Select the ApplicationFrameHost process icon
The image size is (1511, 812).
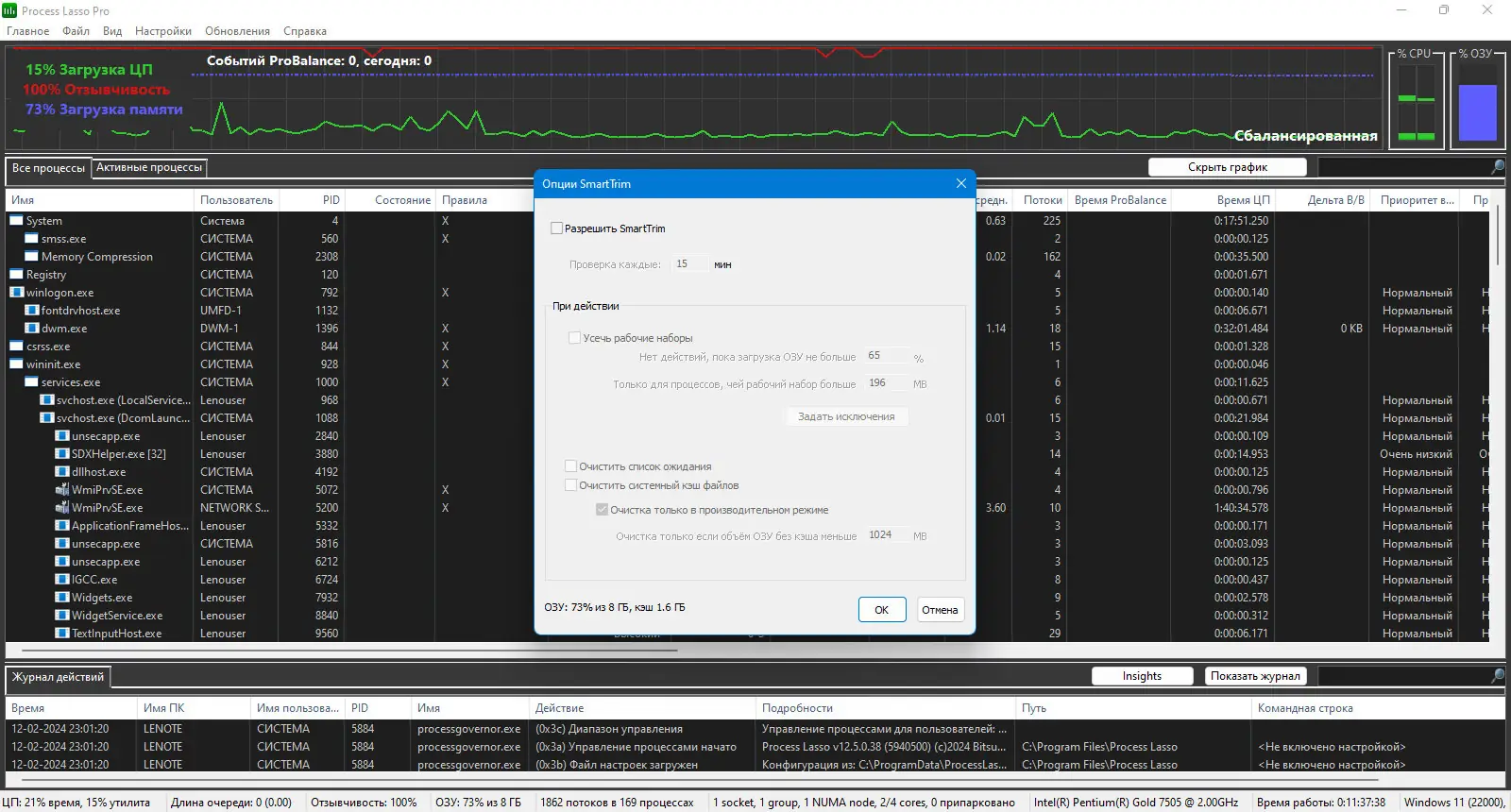tap(61, 526)
